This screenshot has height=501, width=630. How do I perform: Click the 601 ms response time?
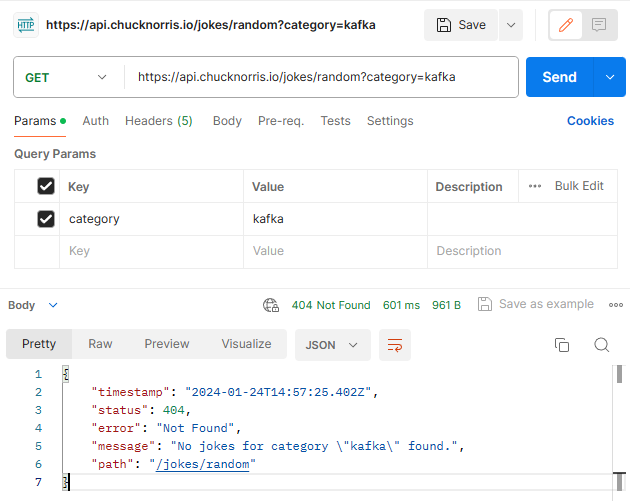coord(401,305)
